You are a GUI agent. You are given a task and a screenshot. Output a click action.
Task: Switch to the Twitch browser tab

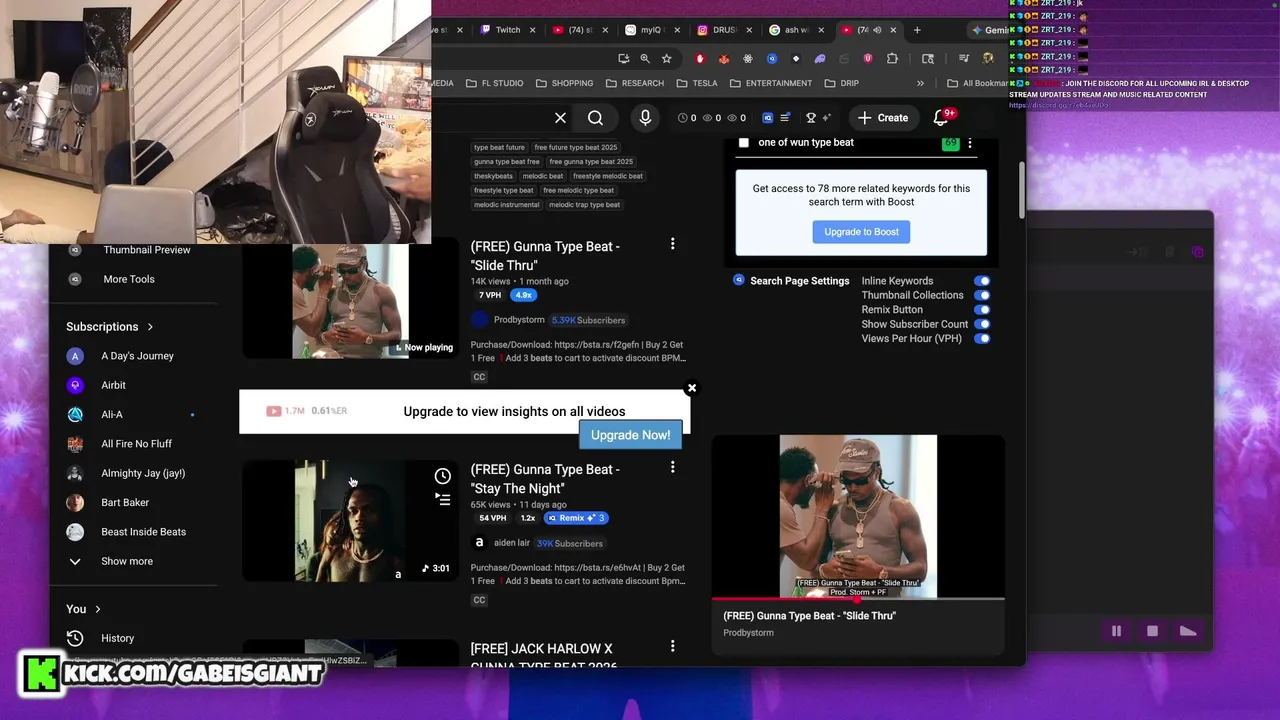507,30
